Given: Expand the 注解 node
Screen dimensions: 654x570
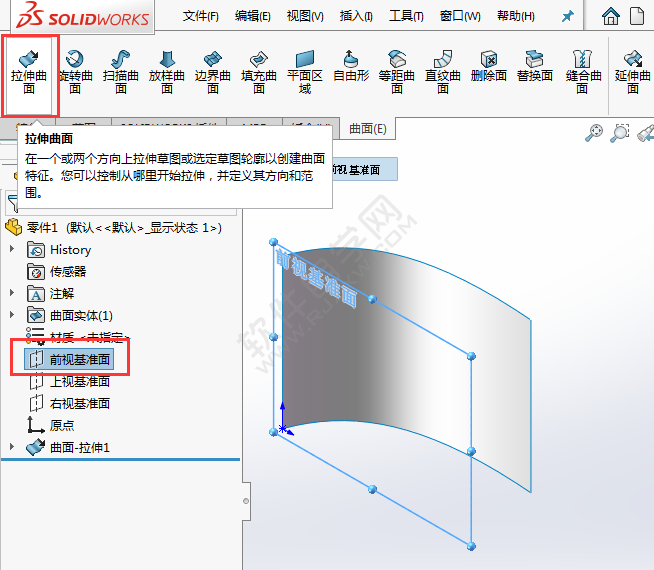Looking at the screenshot, I should click(x=12, y=293).
